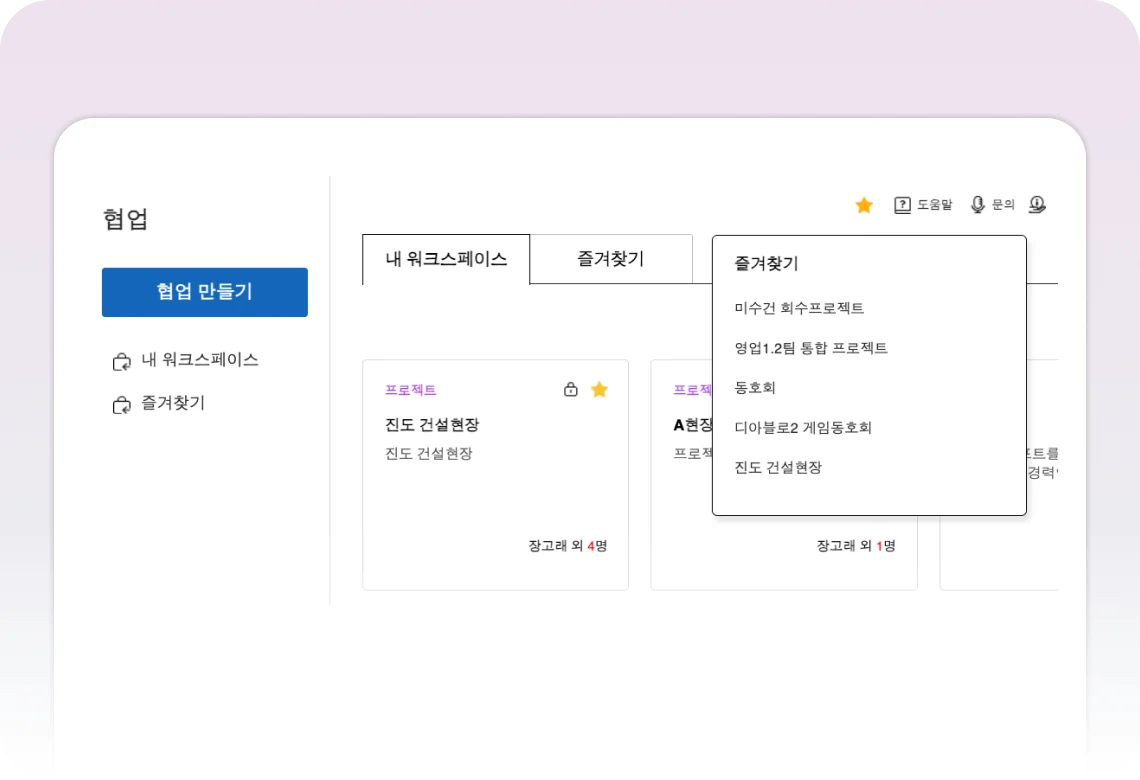Click the lock icon on 진도 건설현장 card

tap(571, 390)
